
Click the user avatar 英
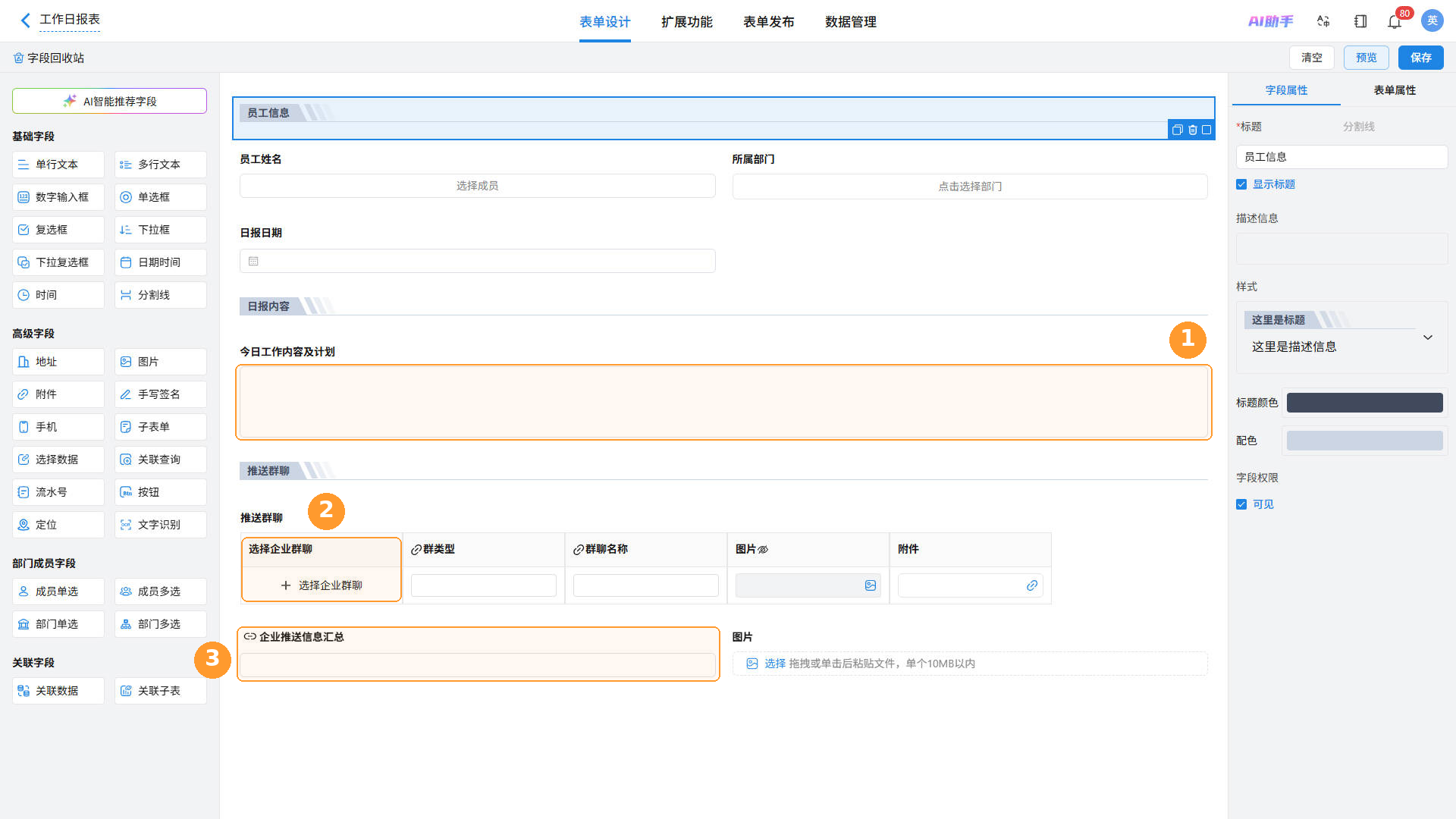(x=1432, y=20)
